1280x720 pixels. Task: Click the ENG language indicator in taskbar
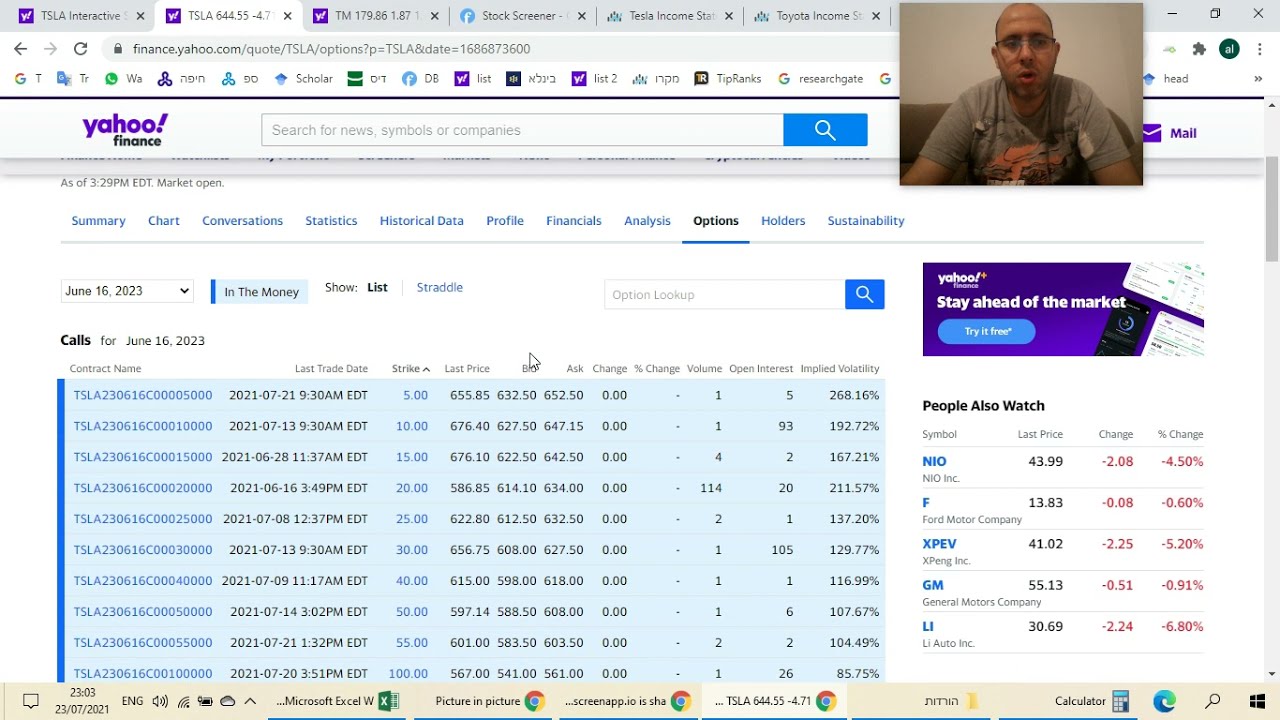coord(132,701)
